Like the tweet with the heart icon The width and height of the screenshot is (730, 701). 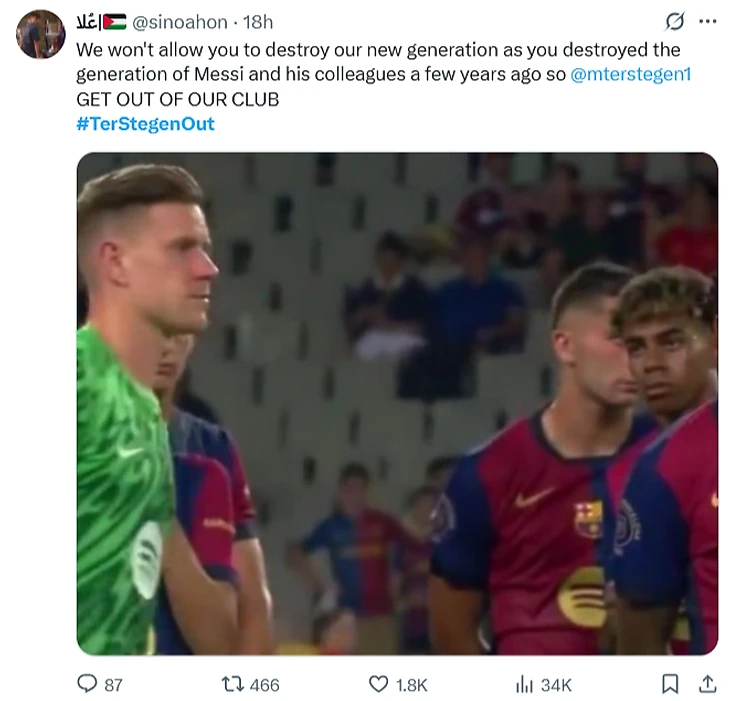click(x=378, y=684)
